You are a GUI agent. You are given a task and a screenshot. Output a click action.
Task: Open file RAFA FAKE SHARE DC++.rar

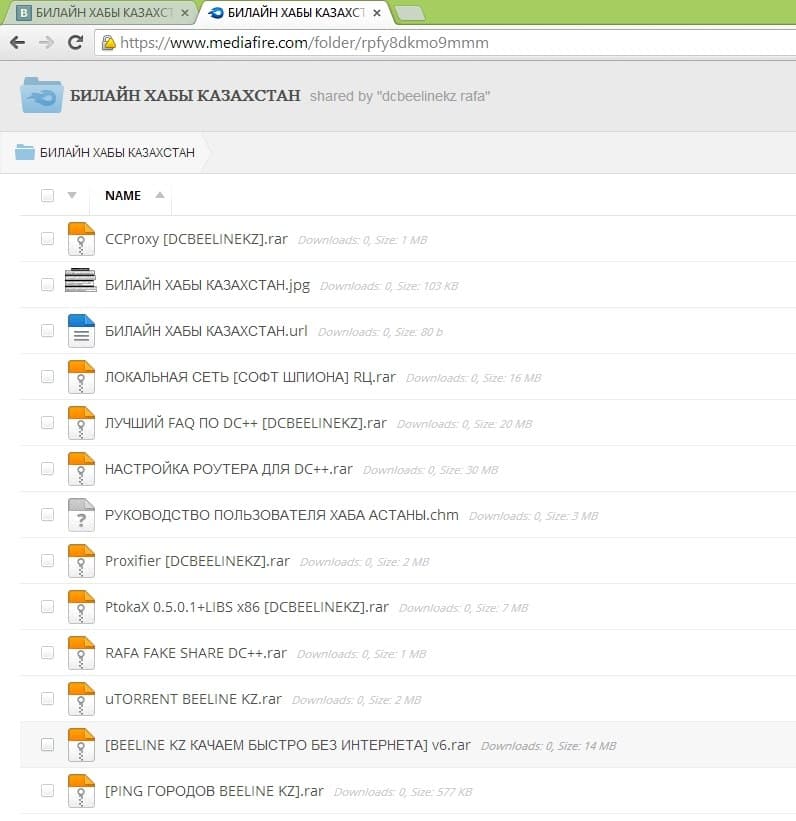(x=196, y=653)
